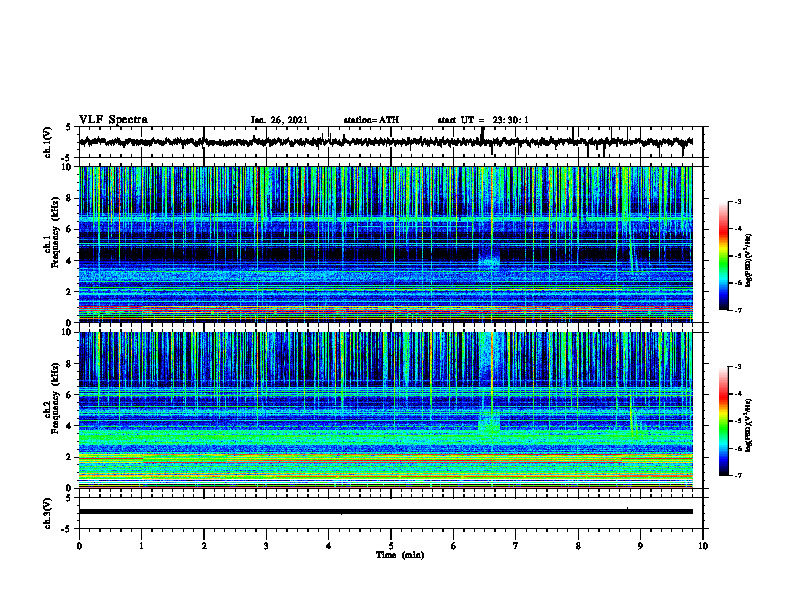Click the "4" tick on time axis

[329, 546]
